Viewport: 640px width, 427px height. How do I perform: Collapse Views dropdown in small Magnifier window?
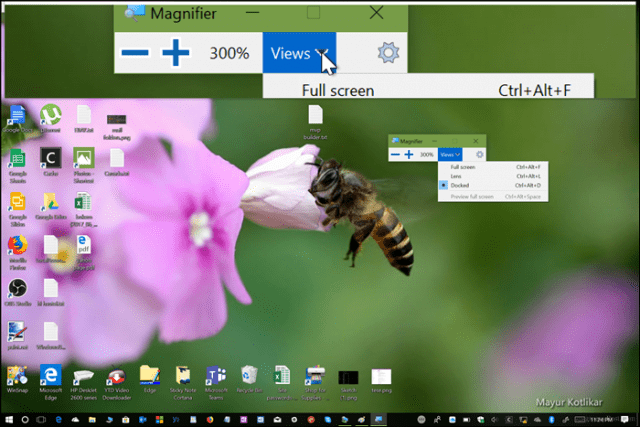point(450,155)
